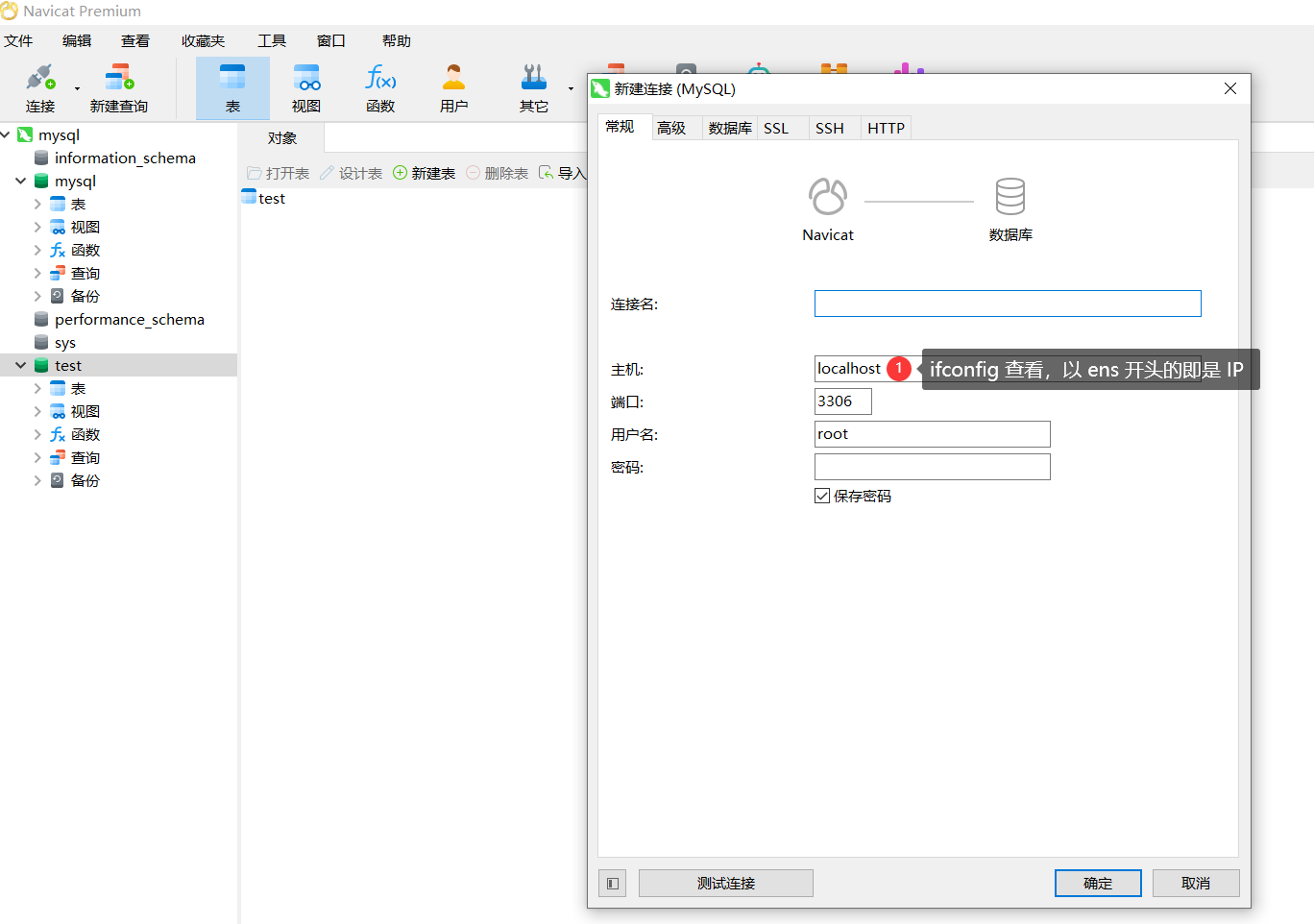The width and height of the screenshot is (1314, 924).
Task: Click the 密码 input field
Action: pos(933,467)
